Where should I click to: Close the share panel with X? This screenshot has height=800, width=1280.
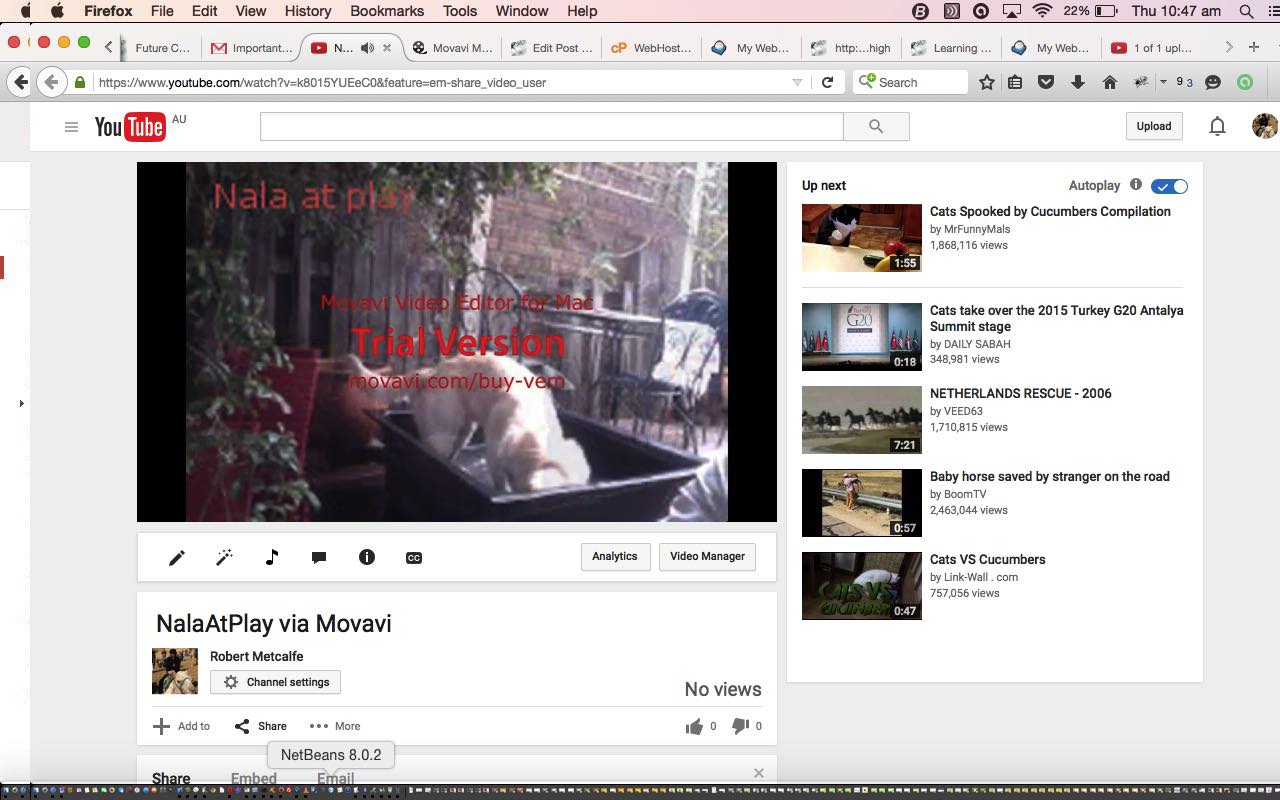759,773
